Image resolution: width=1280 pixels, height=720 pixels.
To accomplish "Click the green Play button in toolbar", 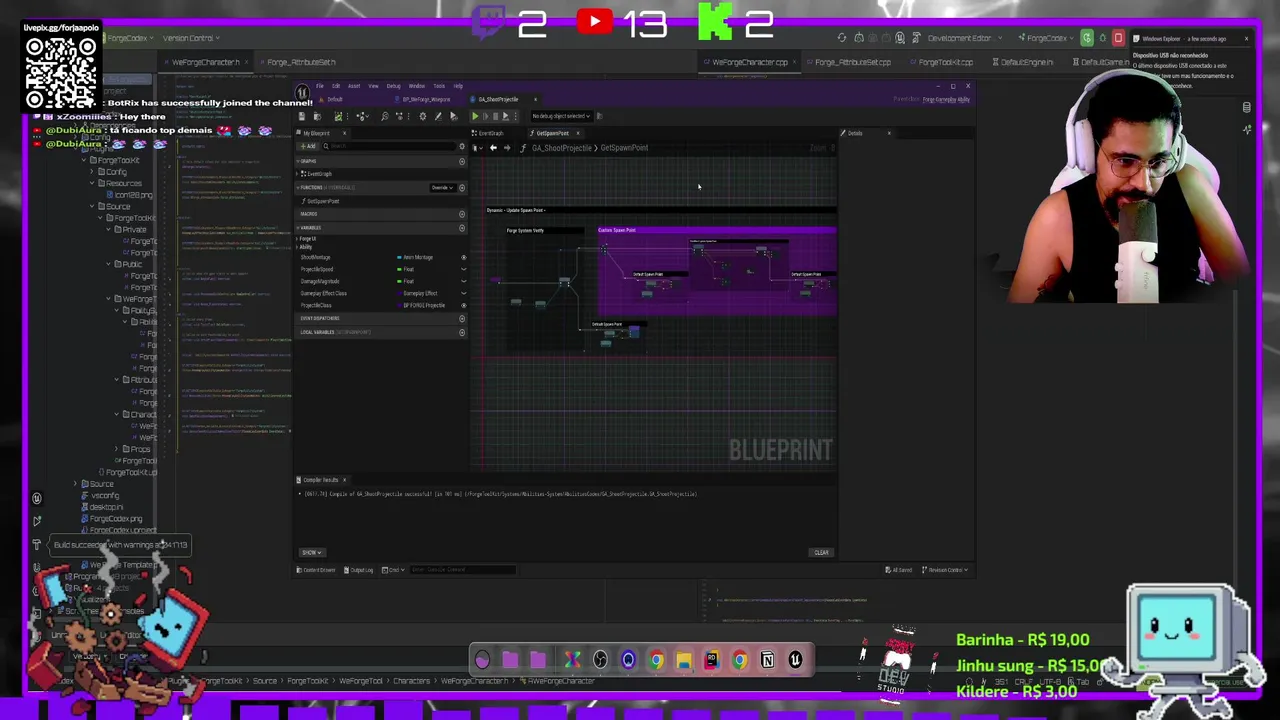I will tap(475, 116).
